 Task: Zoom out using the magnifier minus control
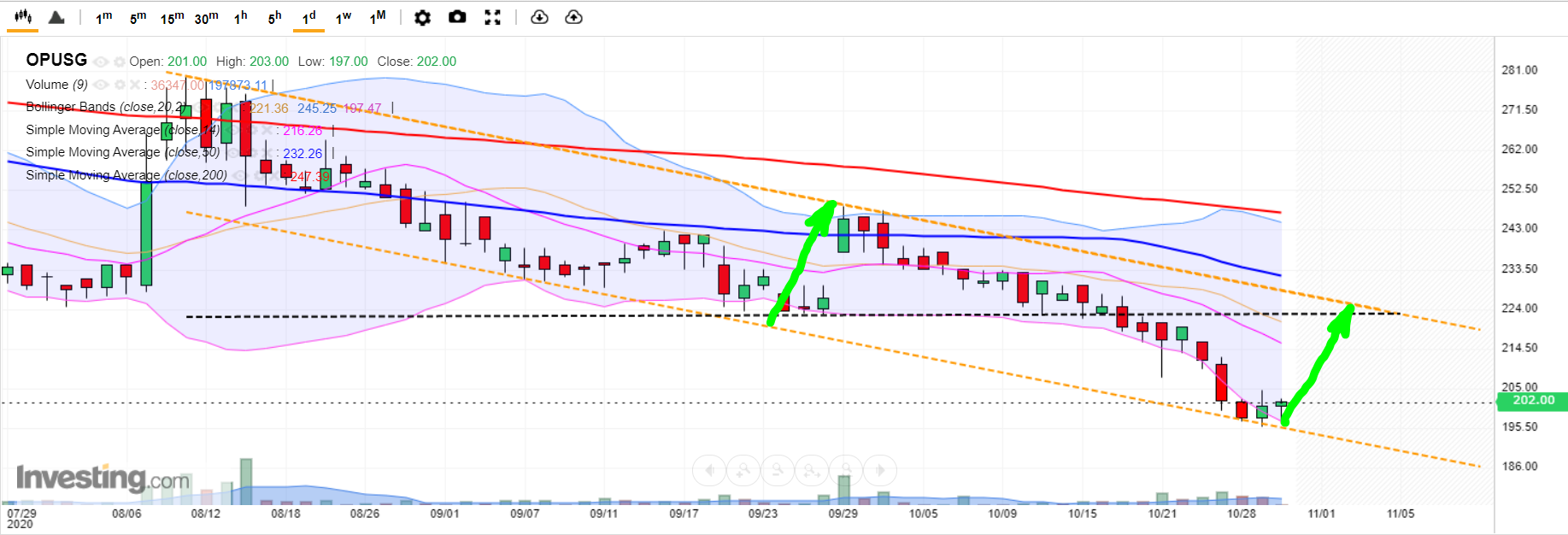point(778,470)
